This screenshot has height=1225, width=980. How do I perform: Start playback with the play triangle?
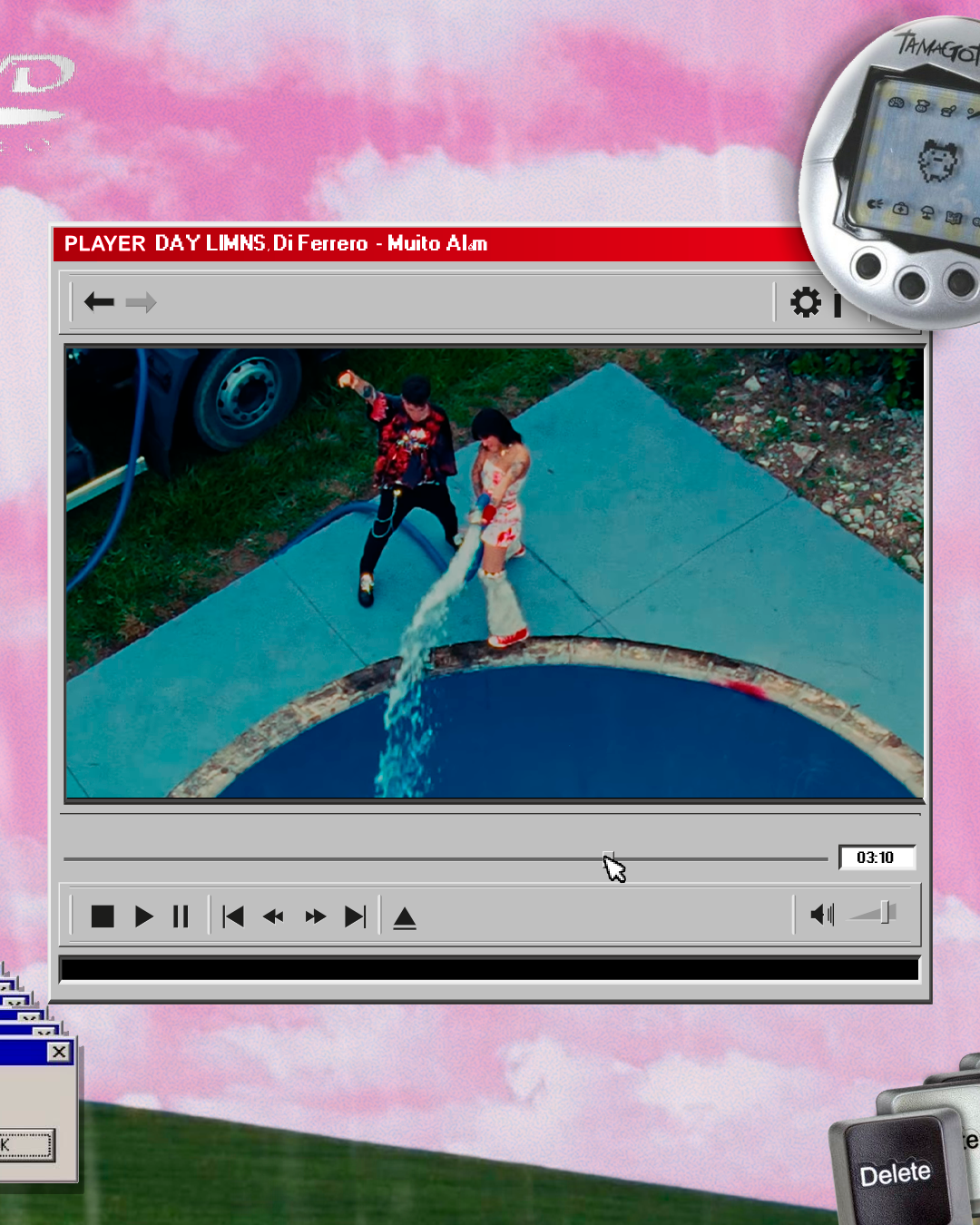coord(143,916)
